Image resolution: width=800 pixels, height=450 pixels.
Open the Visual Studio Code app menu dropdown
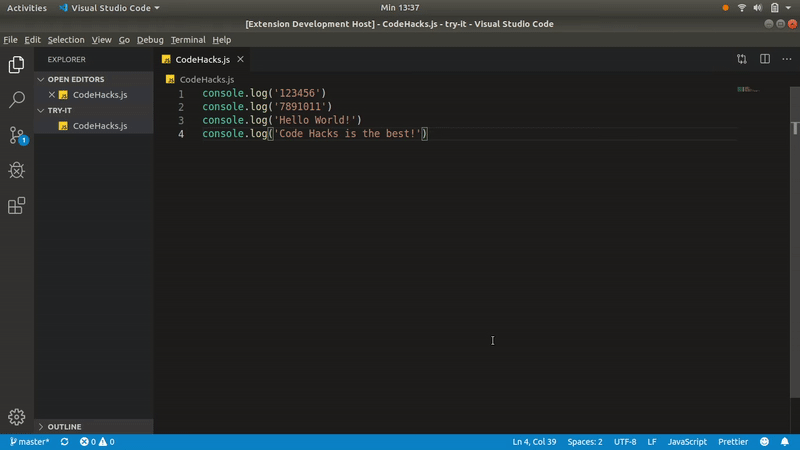[x=109, y=8]
